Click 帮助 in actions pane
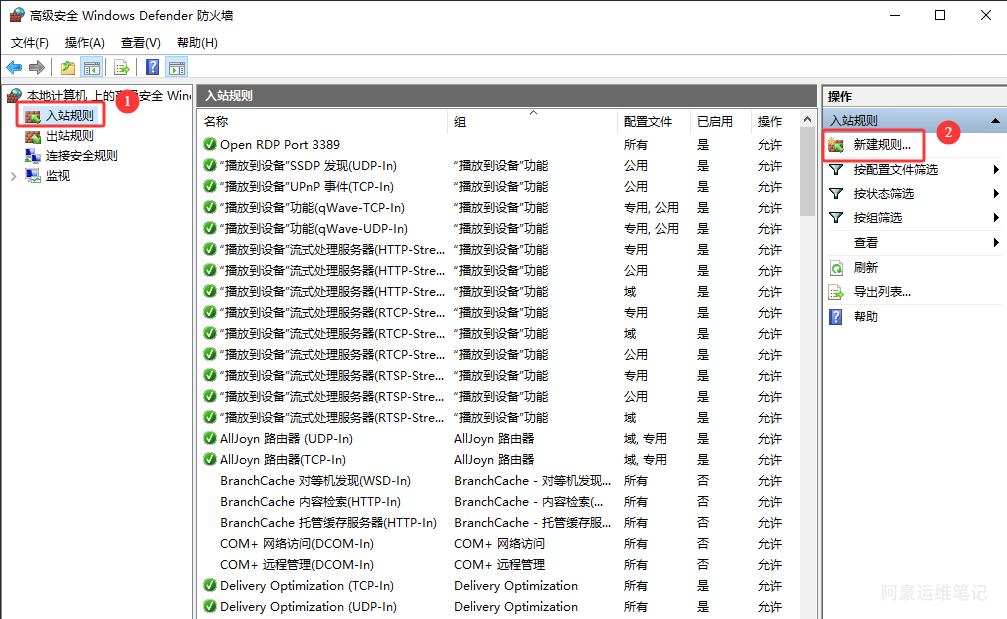 click(865, 317)
